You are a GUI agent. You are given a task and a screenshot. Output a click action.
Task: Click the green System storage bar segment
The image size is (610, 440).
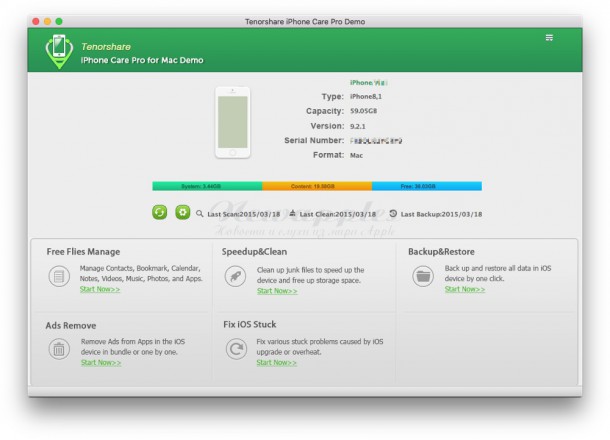pos(207,186)
